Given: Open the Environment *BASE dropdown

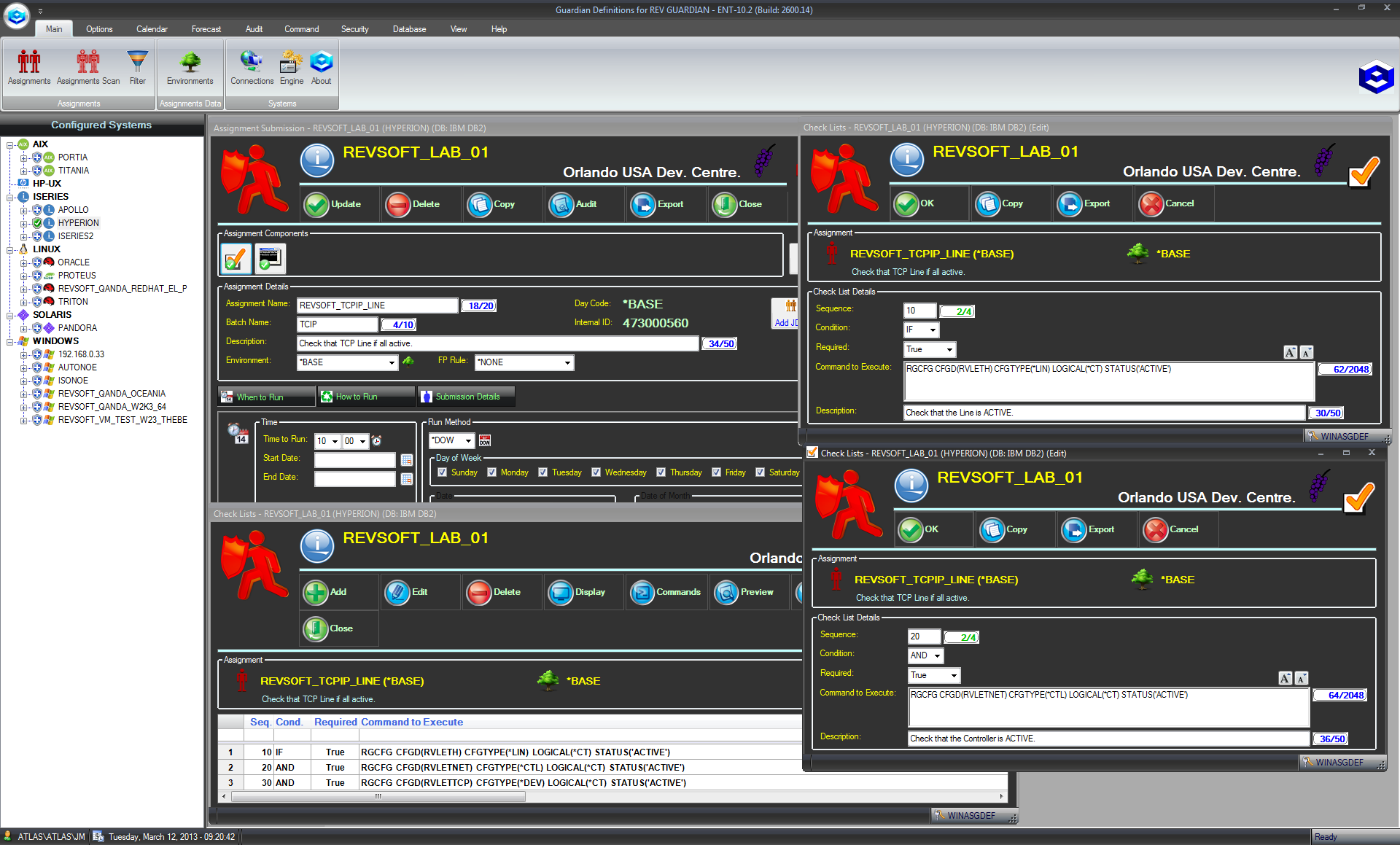Looking at the screenshot, I should (392, 363).
